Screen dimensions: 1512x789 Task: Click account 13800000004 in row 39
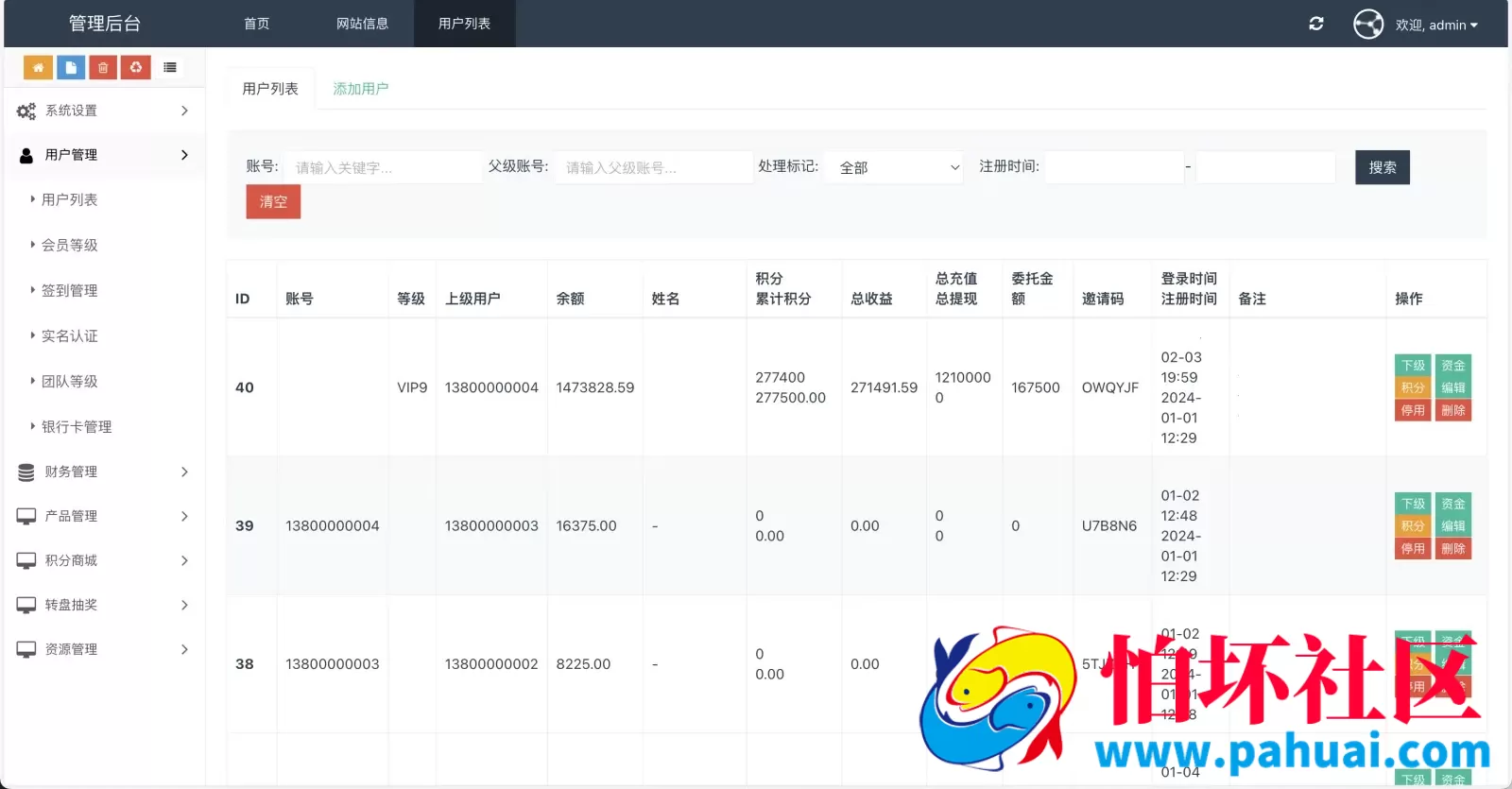coord(333,525)
